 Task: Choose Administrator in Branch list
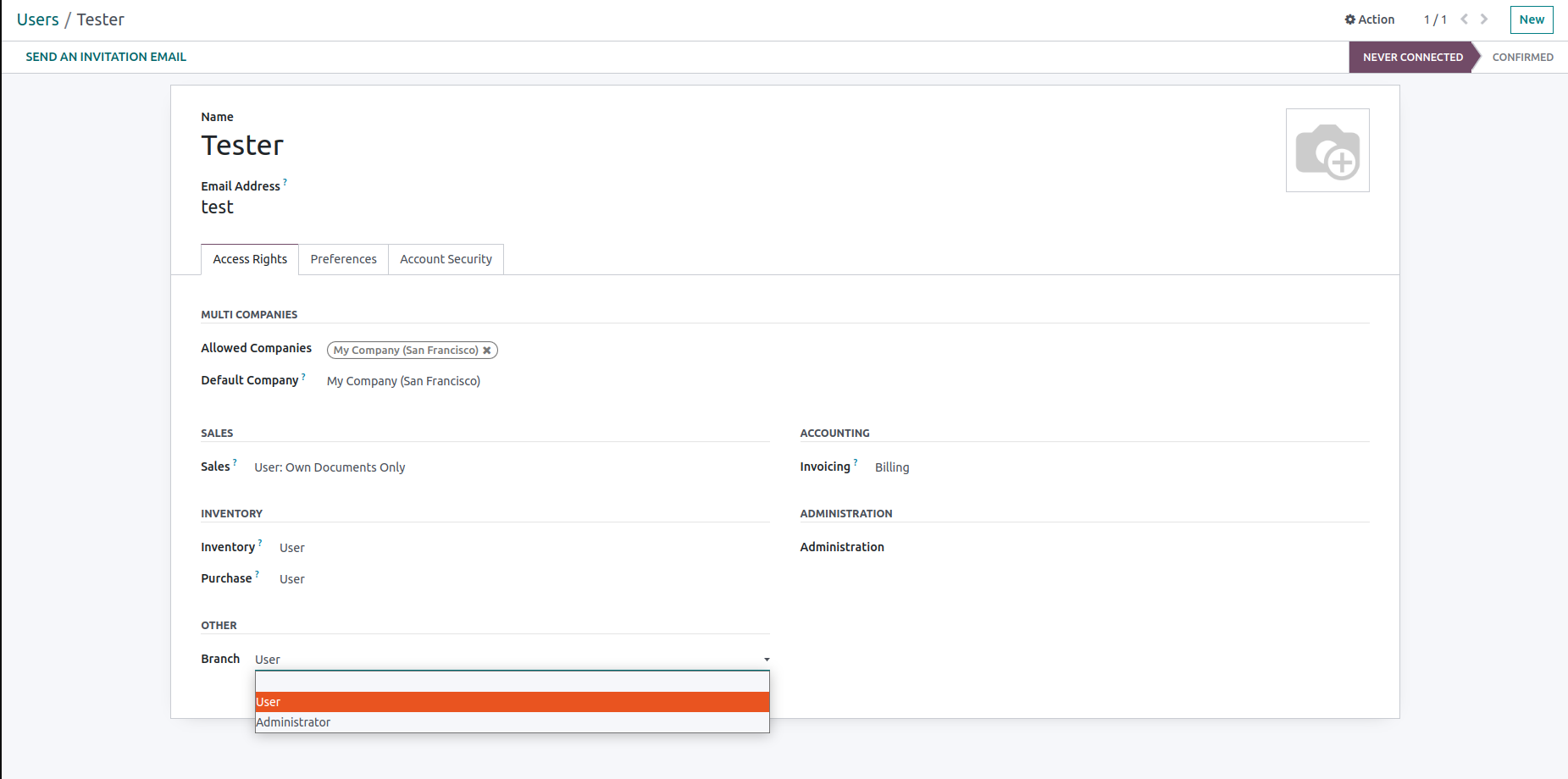pos(513,722)
